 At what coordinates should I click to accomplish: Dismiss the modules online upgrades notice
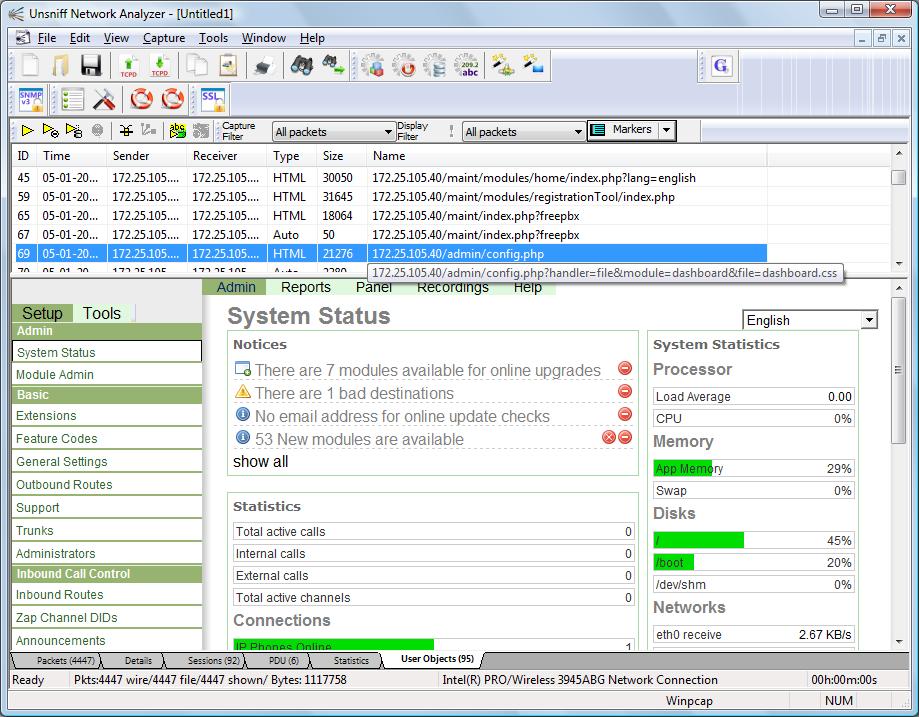pos(625,368)
